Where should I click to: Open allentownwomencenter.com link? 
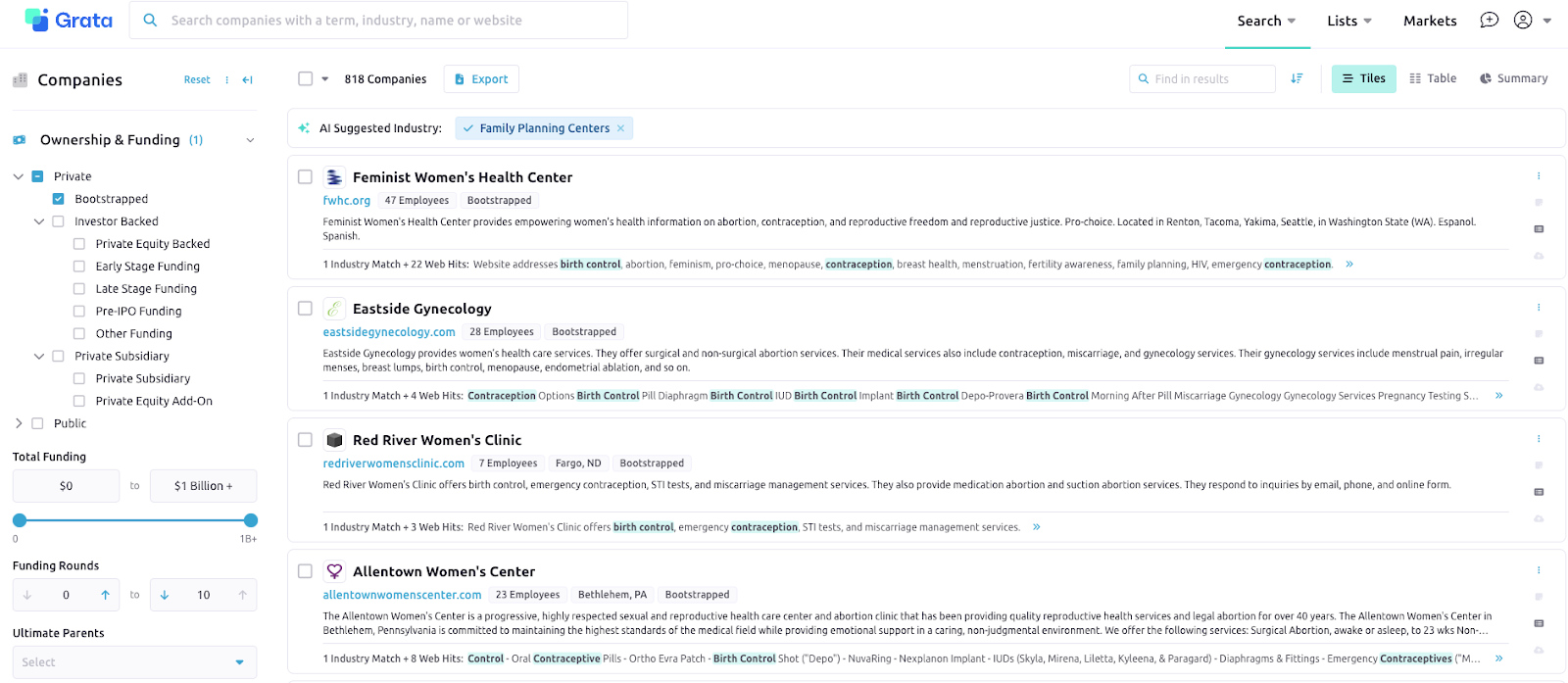click(402, 595)
